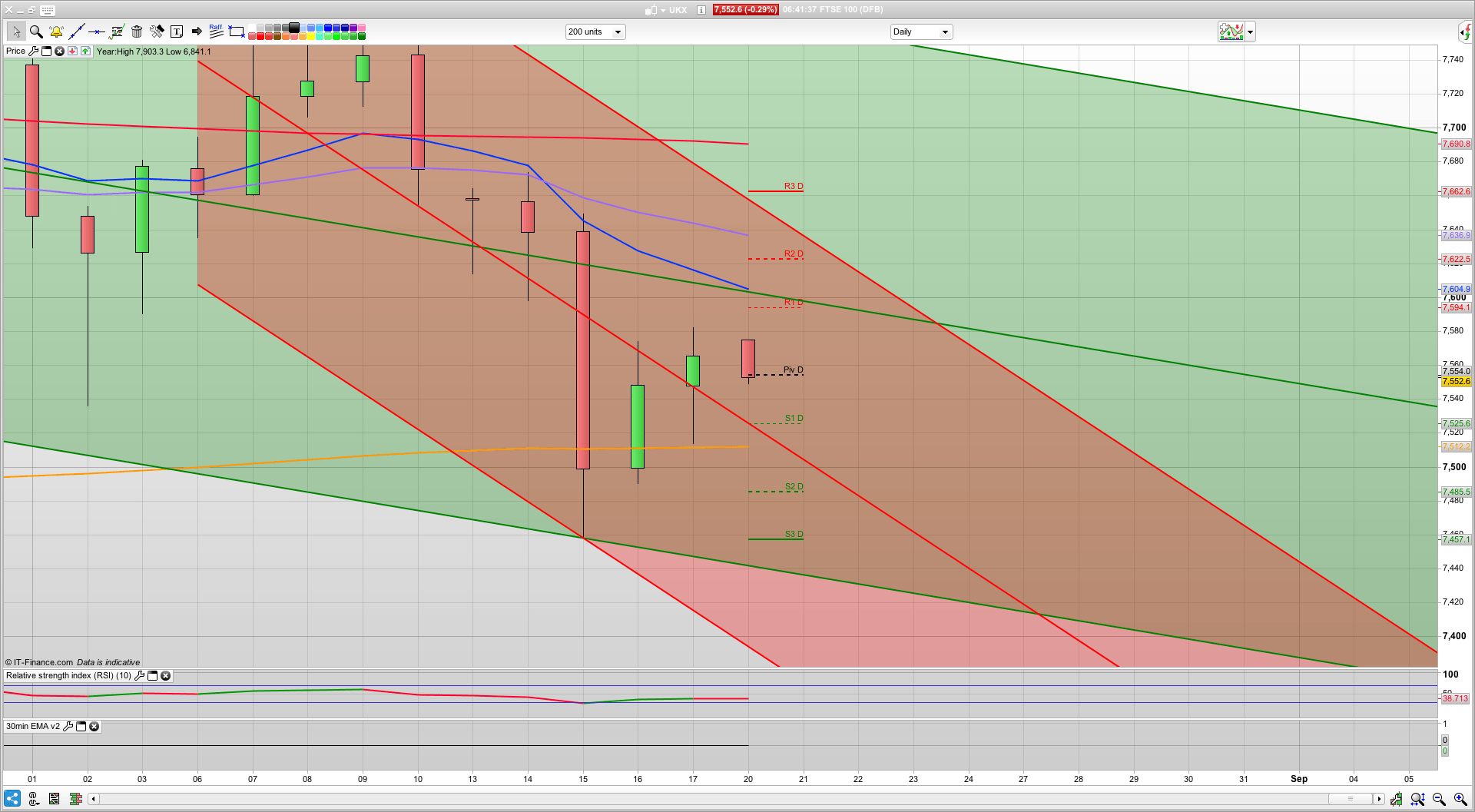Click the auto-zoom magnifier icon
The width and height of the screenshot is (1475, 812).
coord(1417,799)
